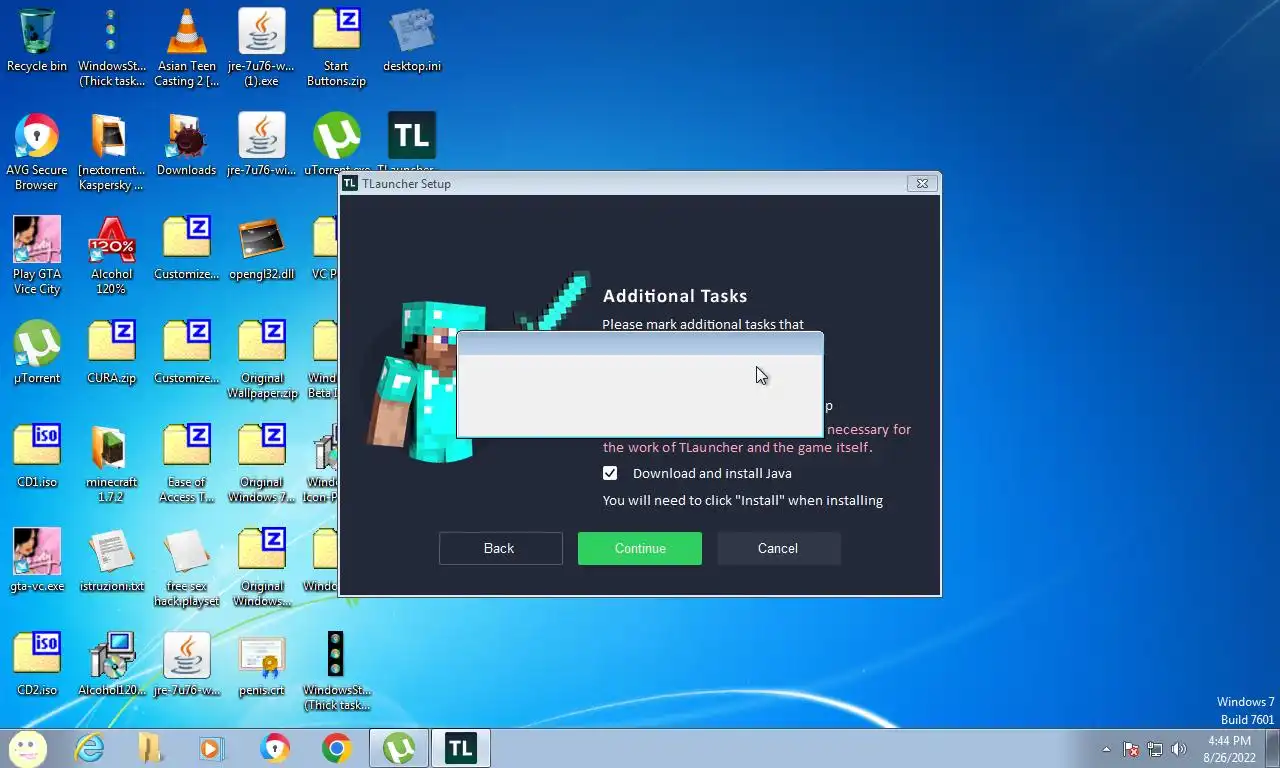
Task: Select the Downloads desktop shortcut icon
Action: pyautogui.click(x=186, y=145)
